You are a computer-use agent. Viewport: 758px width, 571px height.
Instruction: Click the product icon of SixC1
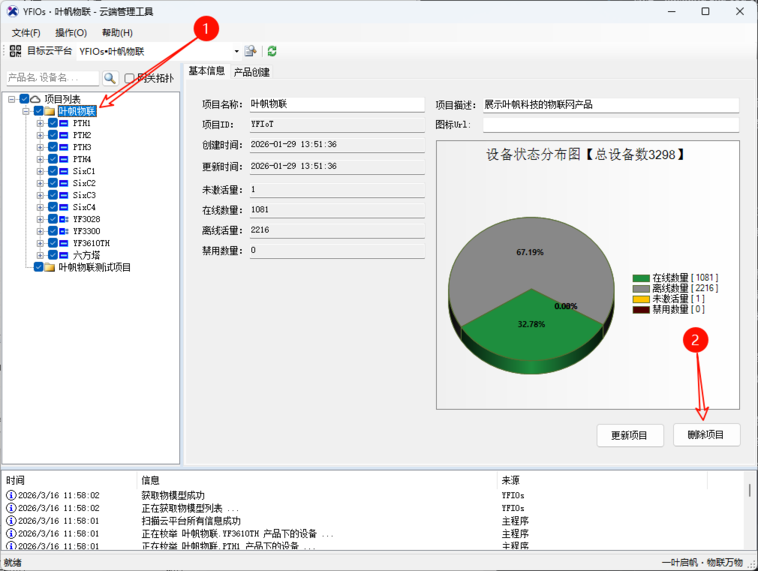coord(63,171)
